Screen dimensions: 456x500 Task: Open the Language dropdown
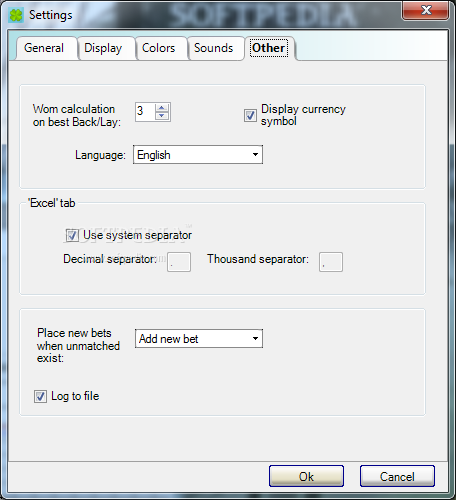tap(198, 155)
